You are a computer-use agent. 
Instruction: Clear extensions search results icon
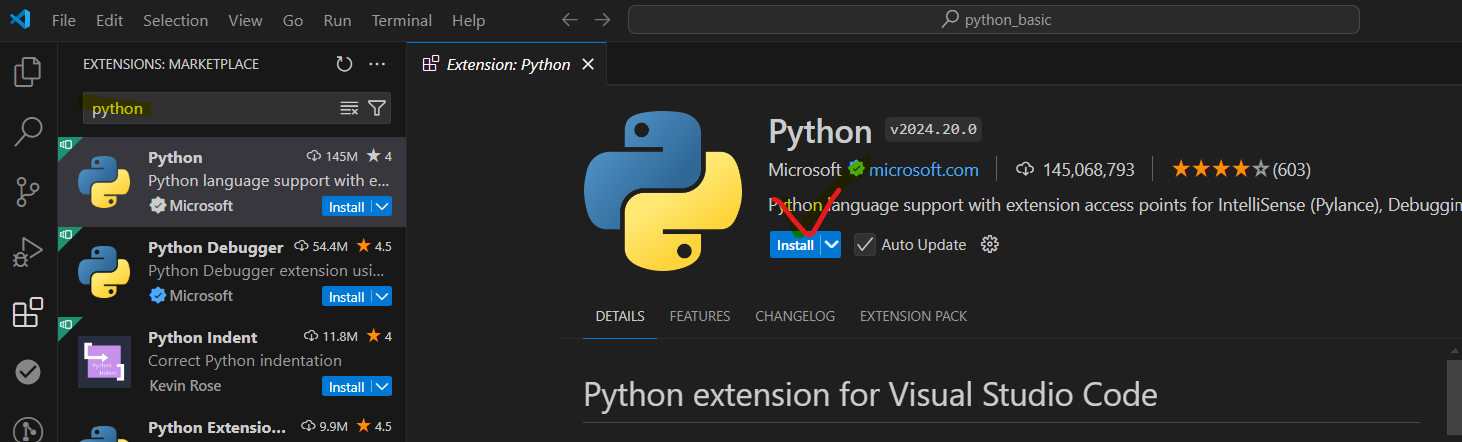click(349, 108)
